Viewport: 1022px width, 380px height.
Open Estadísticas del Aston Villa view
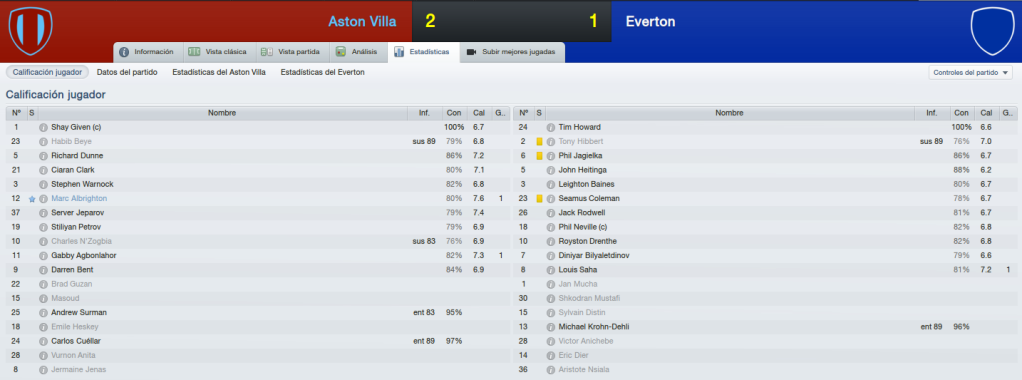click(x=219, y=72)
